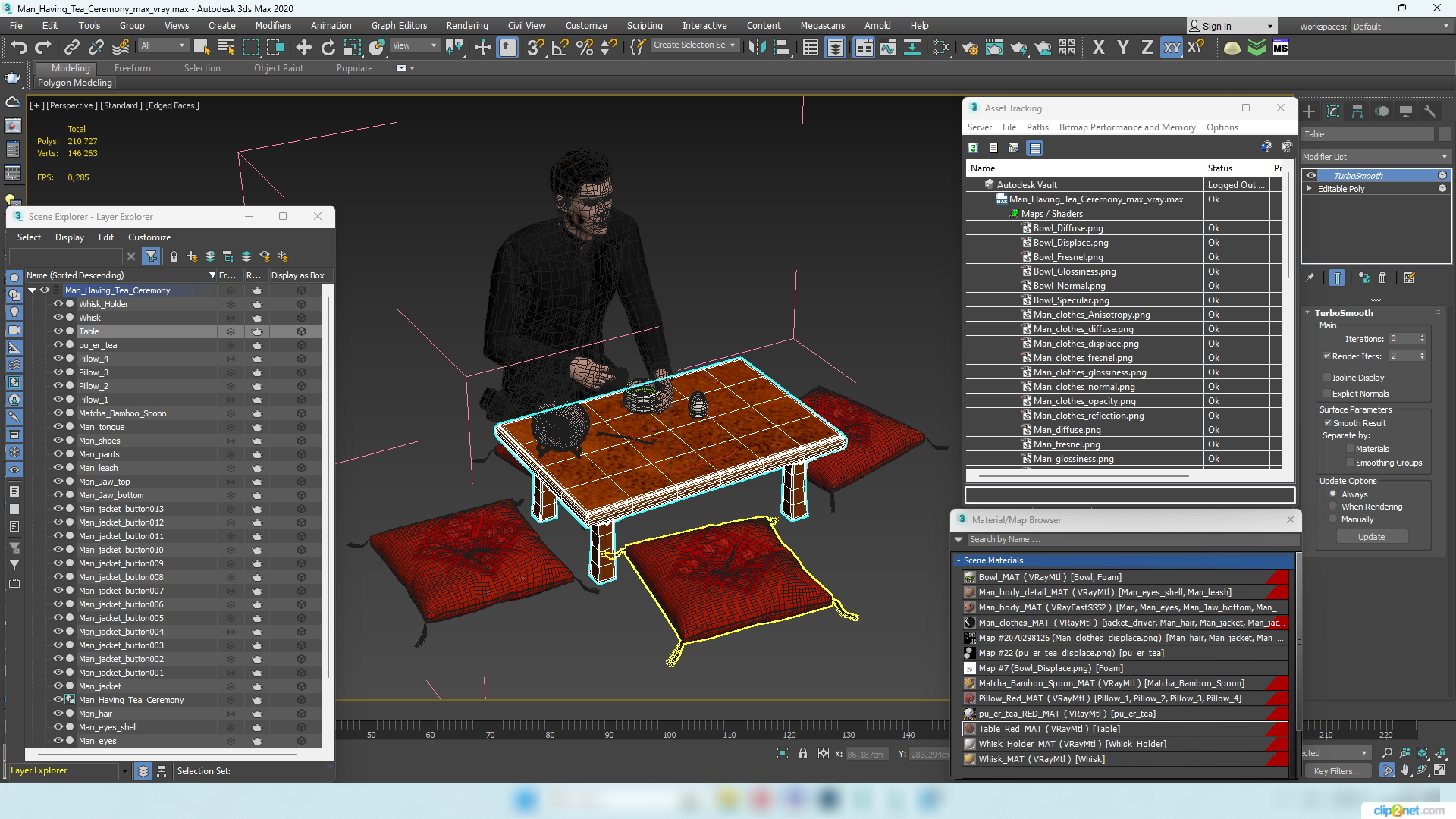1456x819 pixels.
Task: Open the Utilities hammer panel tab
Action: point(1430,111)
